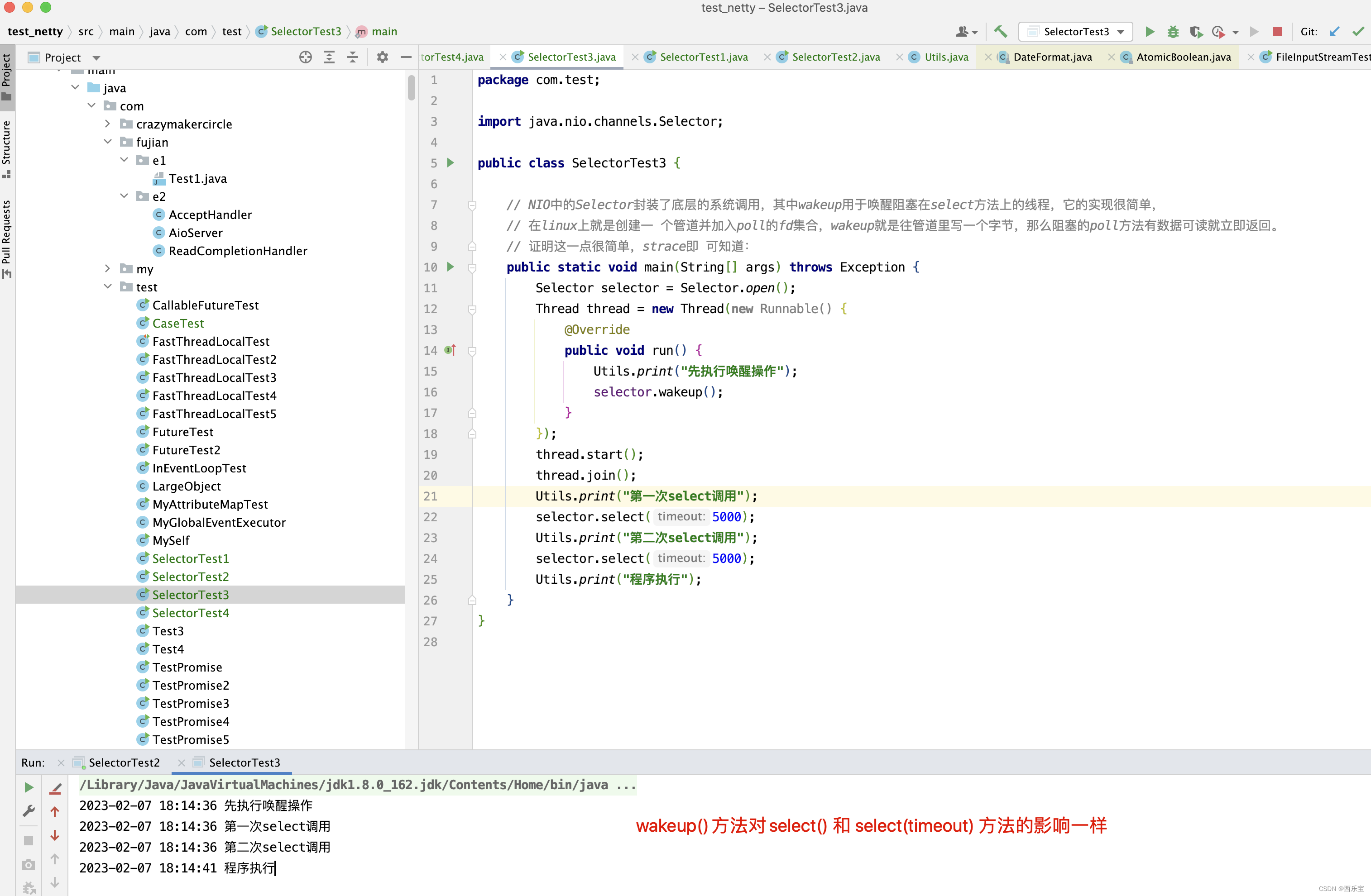Viewport: 1371px width, 896px height.
Task: Run the class from the line 5 gutter arrow
Action: (x=451, y=163)
